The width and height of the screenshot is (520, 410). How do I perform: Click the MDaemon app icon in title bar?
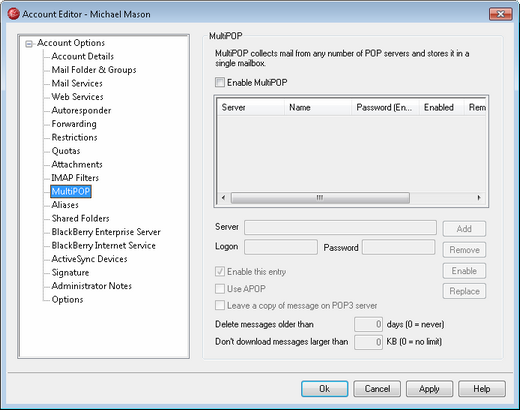click(14, 14)
